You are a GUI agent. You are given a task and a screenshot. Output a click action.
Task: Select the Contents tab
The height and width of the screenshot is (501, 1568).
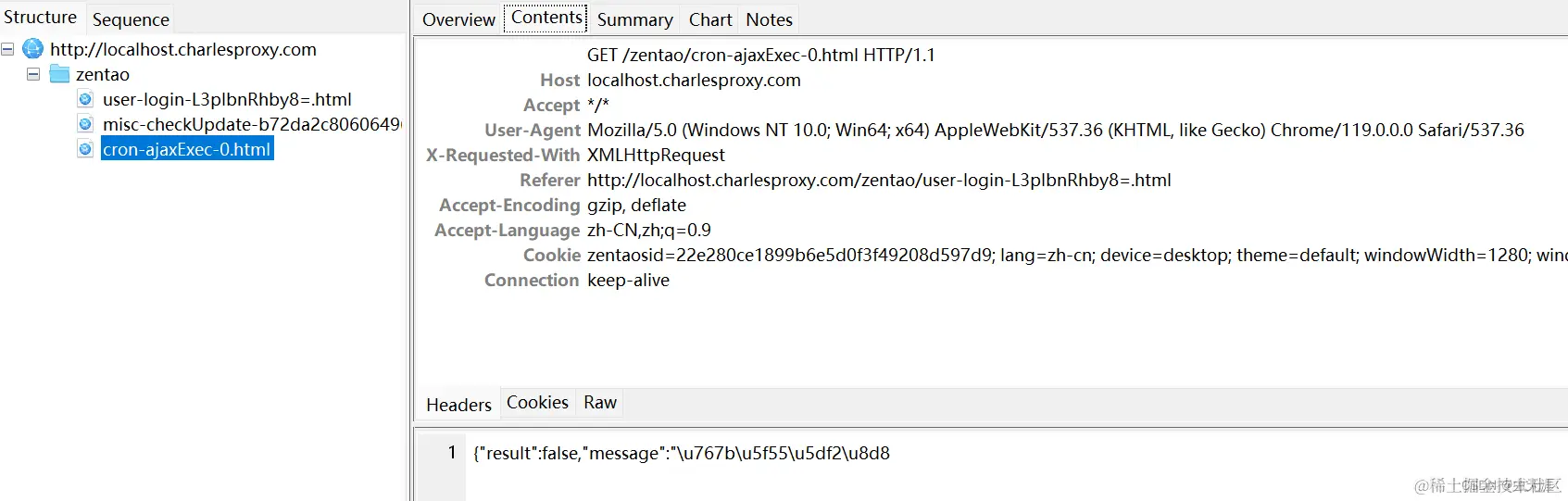tap(546, 18)
